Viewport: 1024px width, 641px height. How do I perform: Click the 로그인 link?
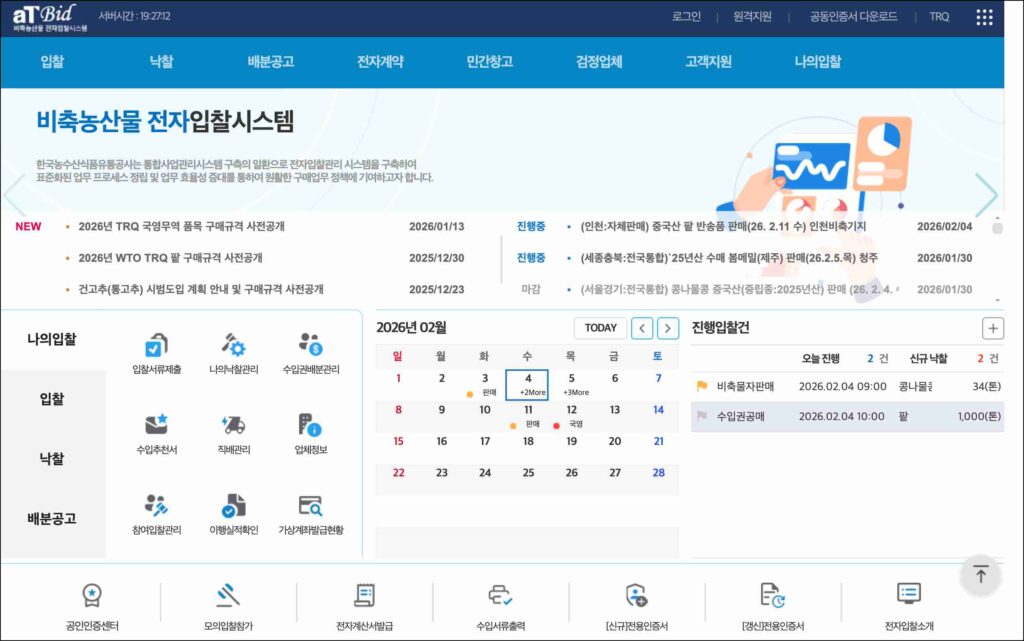click(686, 17)
